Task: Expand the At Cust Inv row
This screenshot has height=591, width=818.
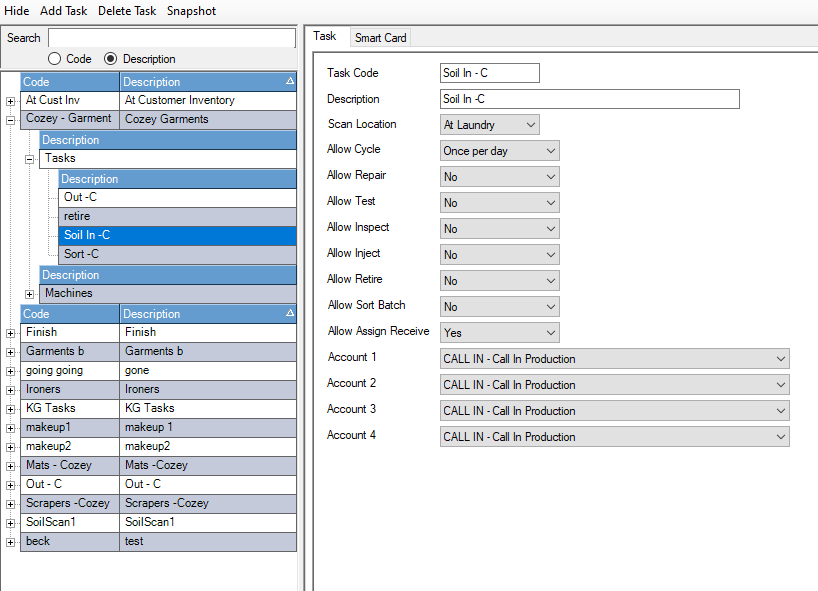Action: pyautogui.click(x=10, y=101)
